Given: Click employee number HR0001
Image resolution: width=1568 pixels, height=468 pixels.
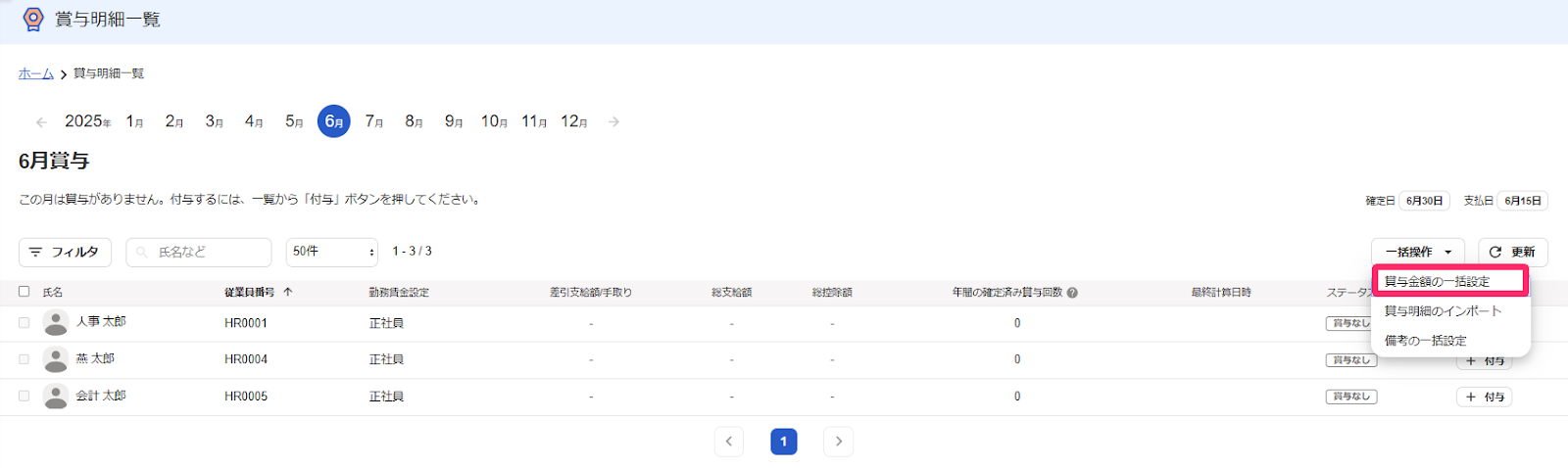Looking at the screenshot, I should pos(246,323).
